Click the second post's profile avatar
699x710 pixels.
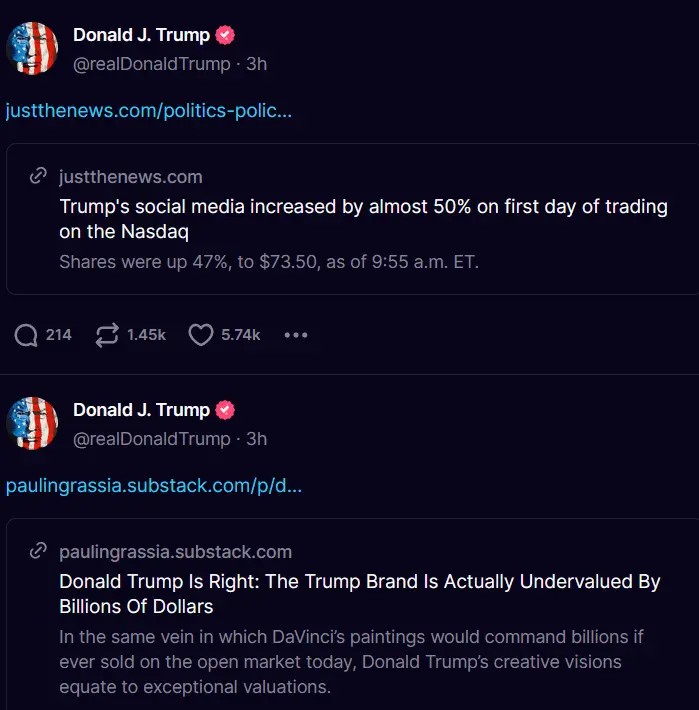32,423
